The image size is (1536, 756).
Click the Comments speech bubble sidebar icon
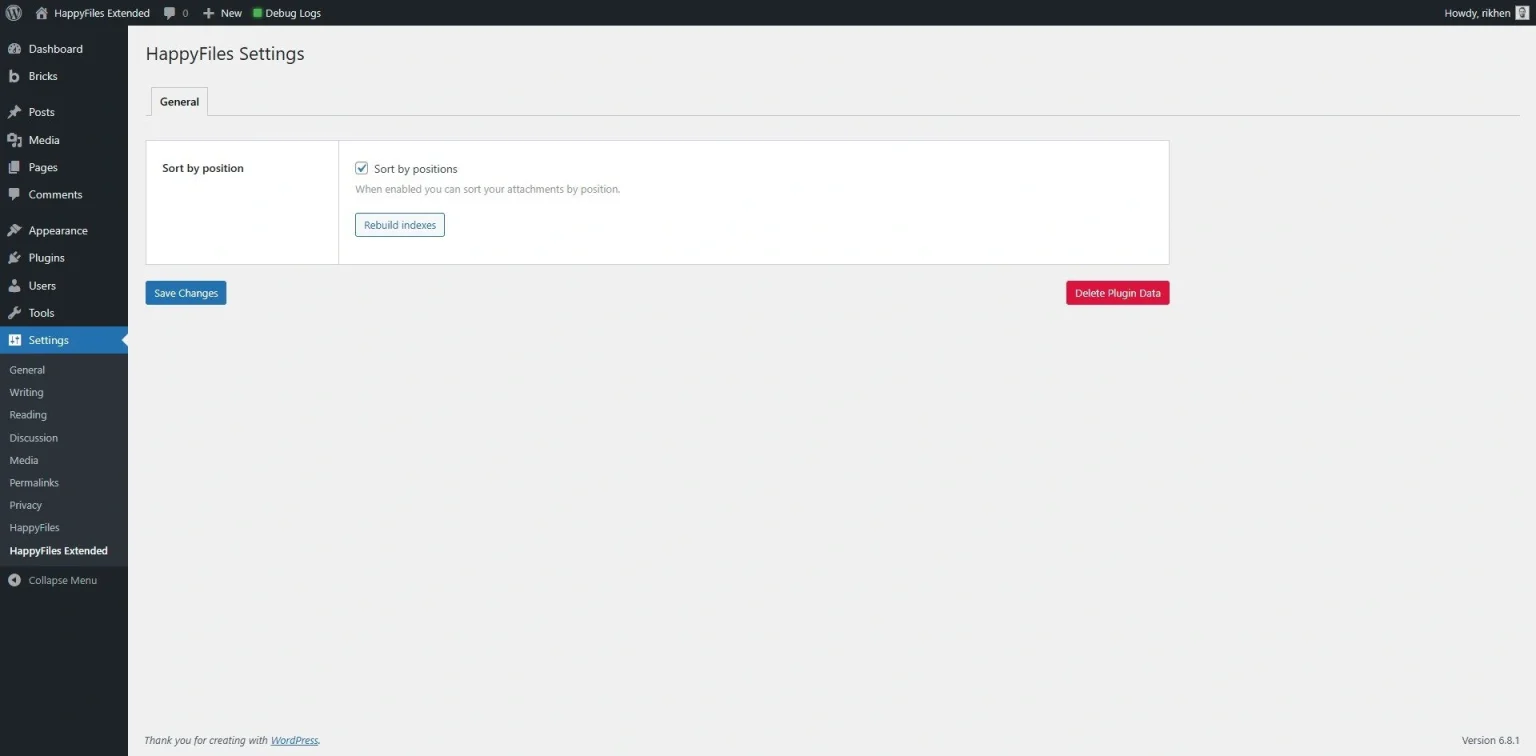(x=14, y=194)
